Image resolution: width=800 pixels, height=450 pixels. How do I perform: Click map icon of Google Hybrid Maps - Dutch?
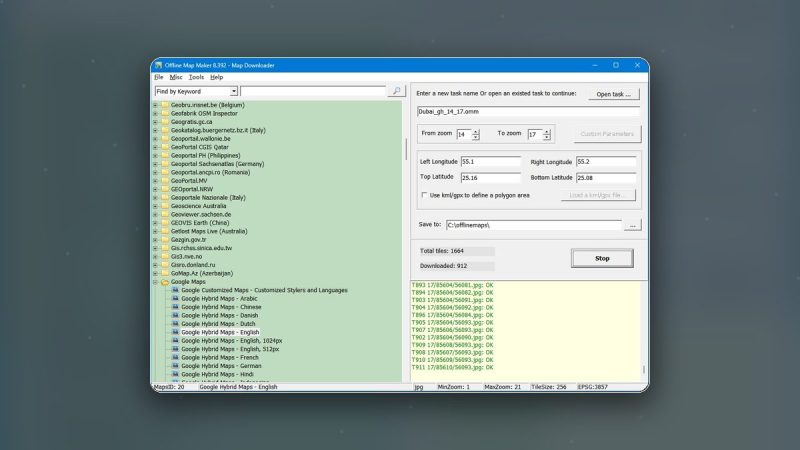(176, 323)
